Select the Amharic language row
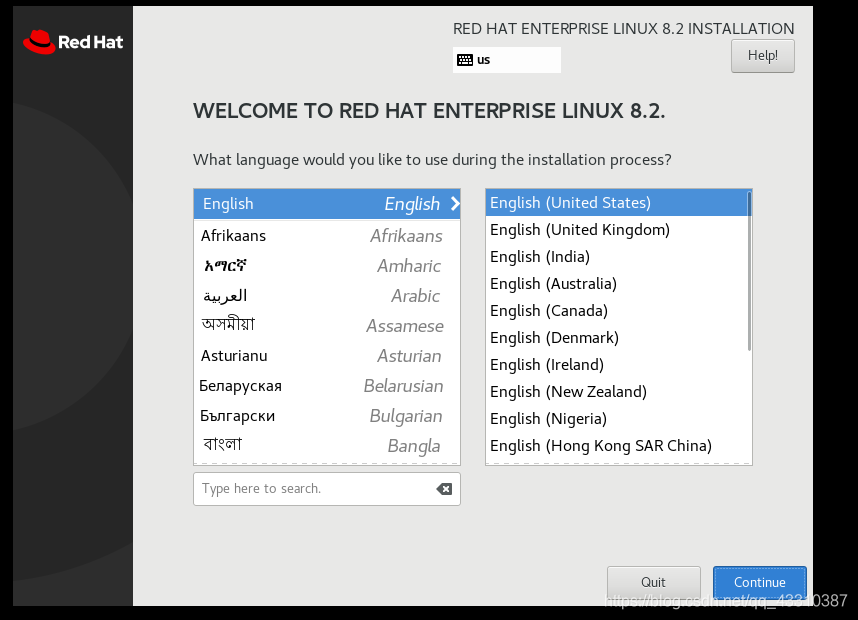 [327, 266]
